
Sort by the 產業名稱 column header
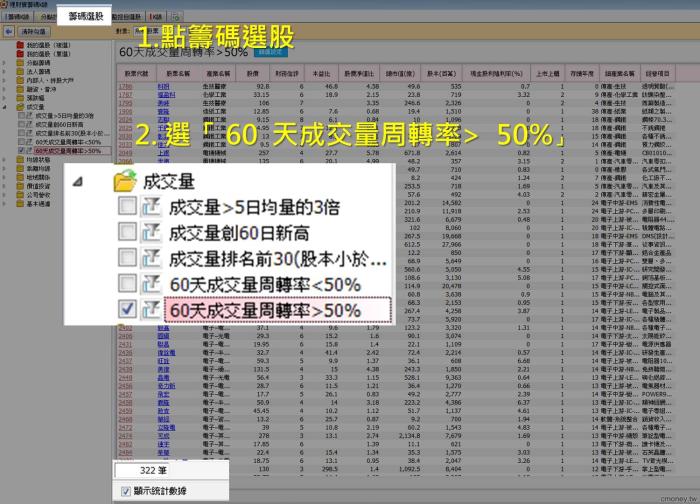click(217, 73)
